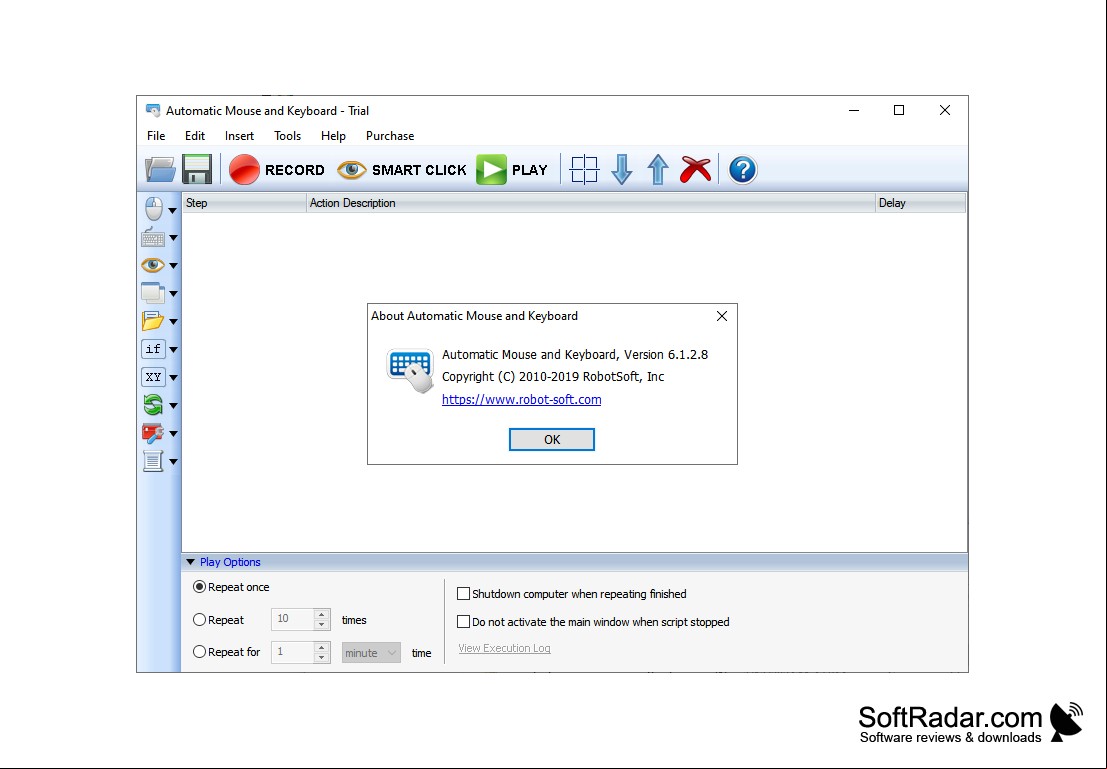Open the https://www.robot-soft.com link

(522, 400)
